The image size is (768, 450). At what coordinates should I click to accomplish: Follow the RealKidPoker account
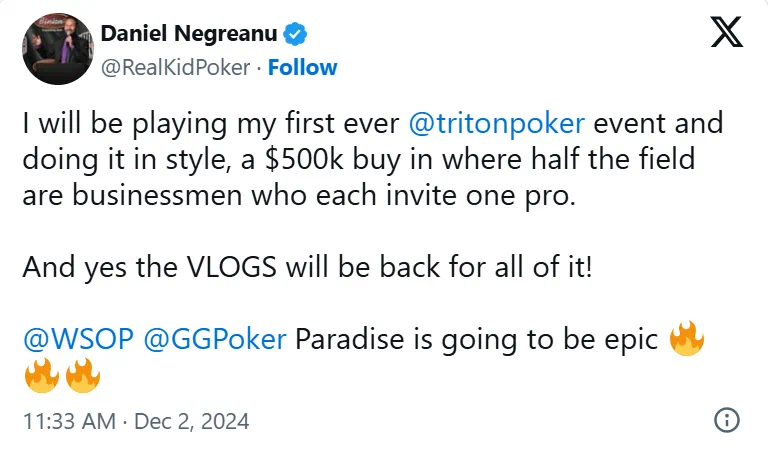pyautogui.click(x=303, y=68)
